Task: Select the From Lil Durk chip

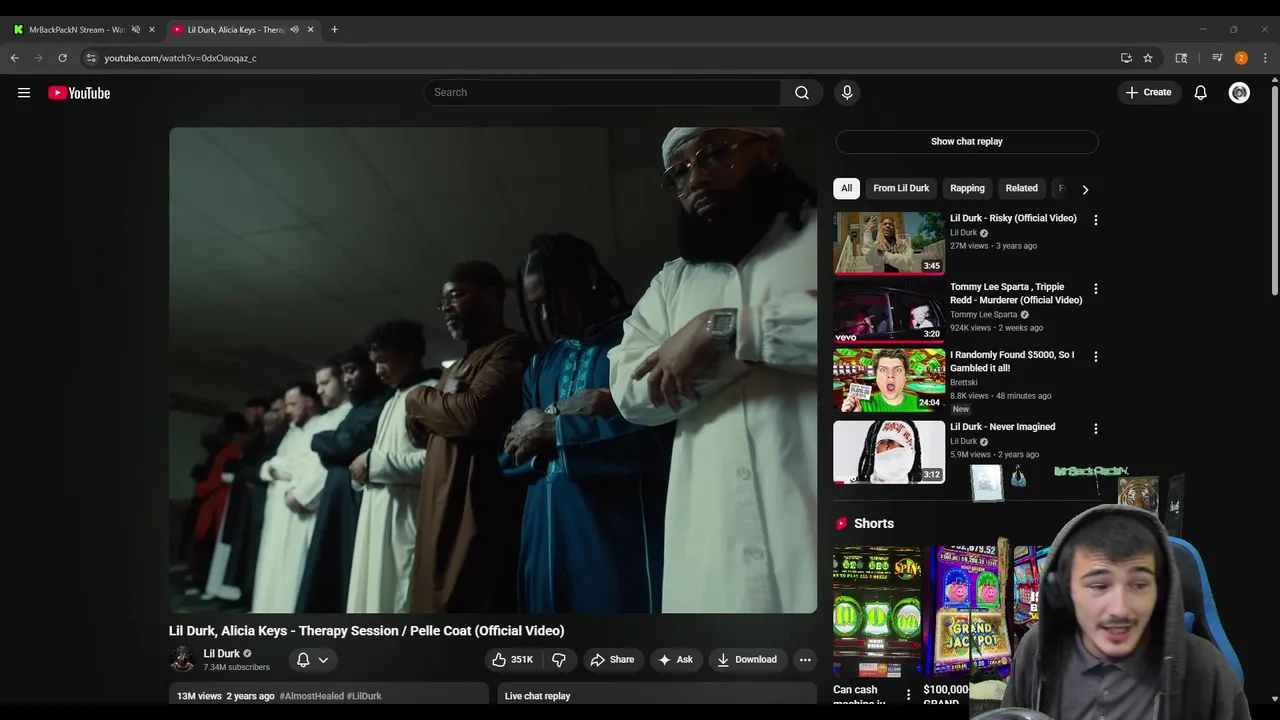Action: point(901,188)
